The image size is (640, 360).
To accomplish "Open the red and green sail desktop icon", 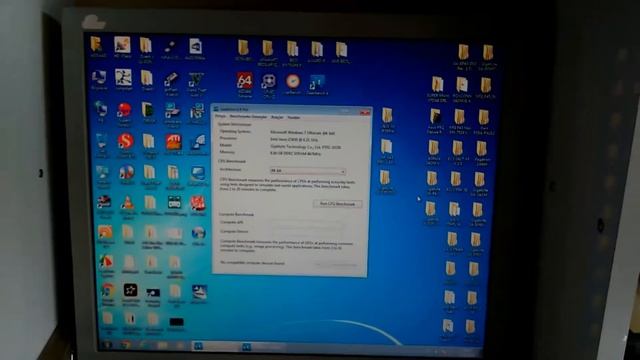I will tap(107, 262).
